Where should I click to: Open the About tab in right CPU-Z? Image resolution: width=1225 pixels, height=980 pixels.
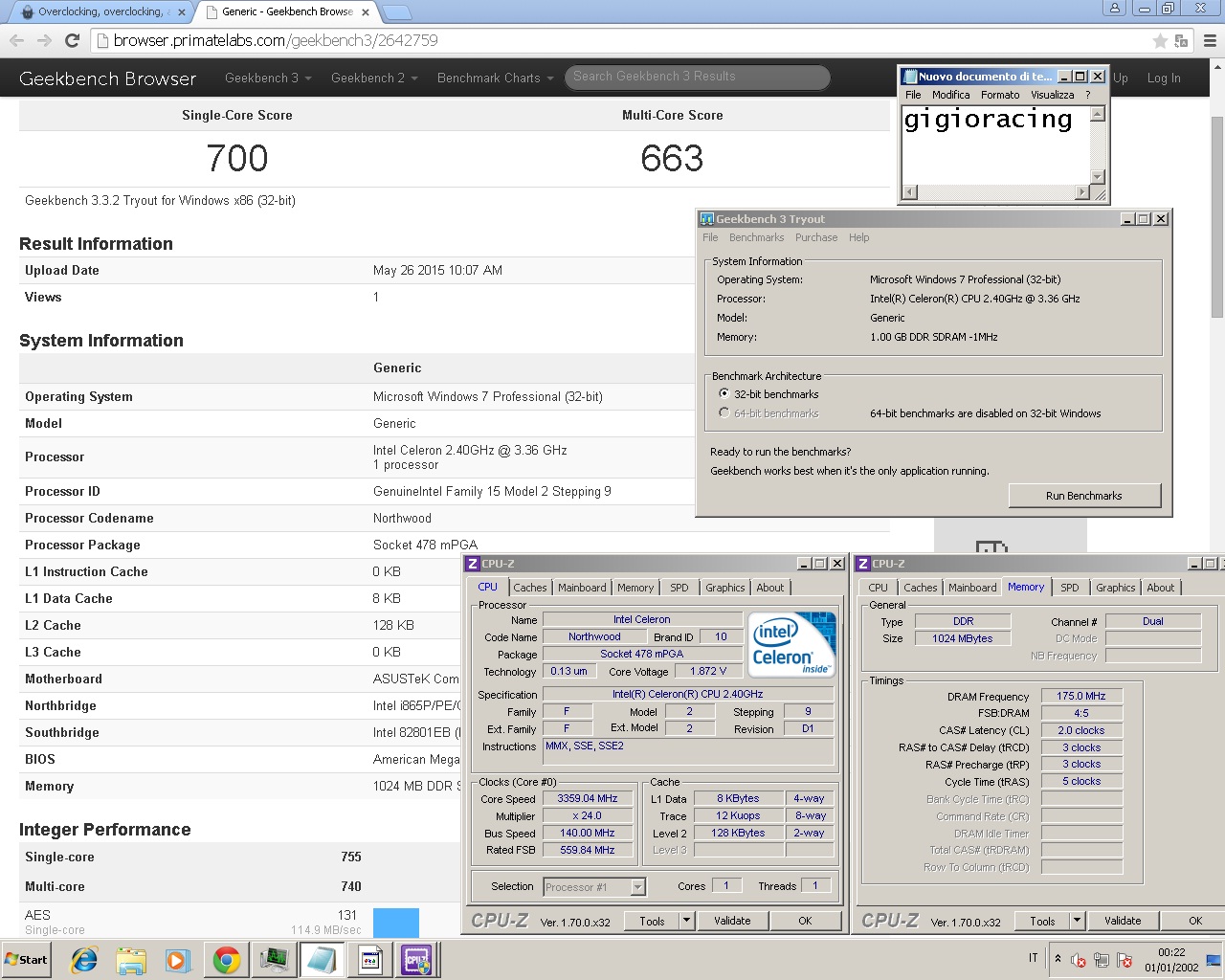pos(1161,588)
